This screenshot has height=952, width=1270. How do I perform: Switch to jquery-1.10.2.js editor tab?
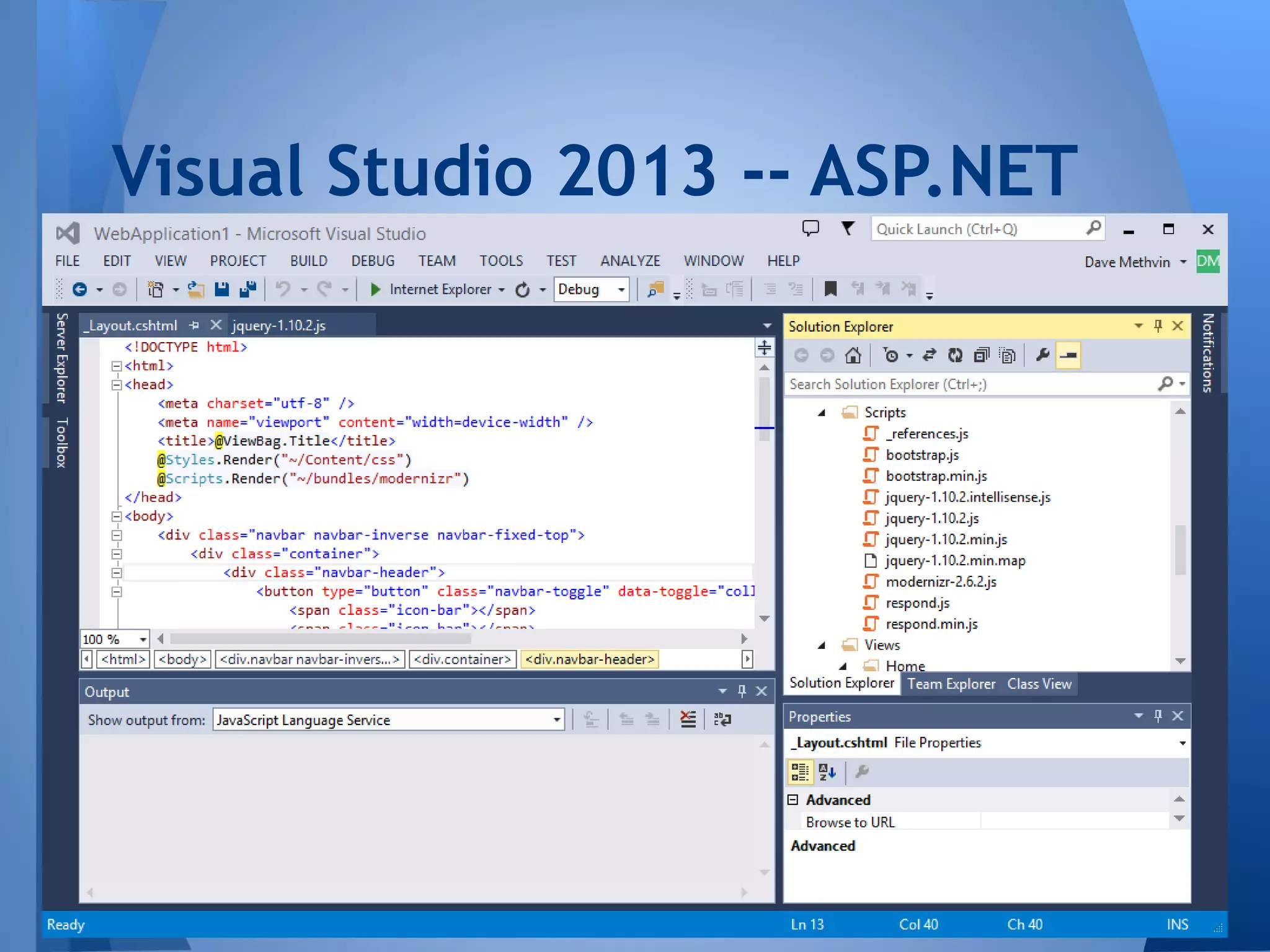pos(279,325)
